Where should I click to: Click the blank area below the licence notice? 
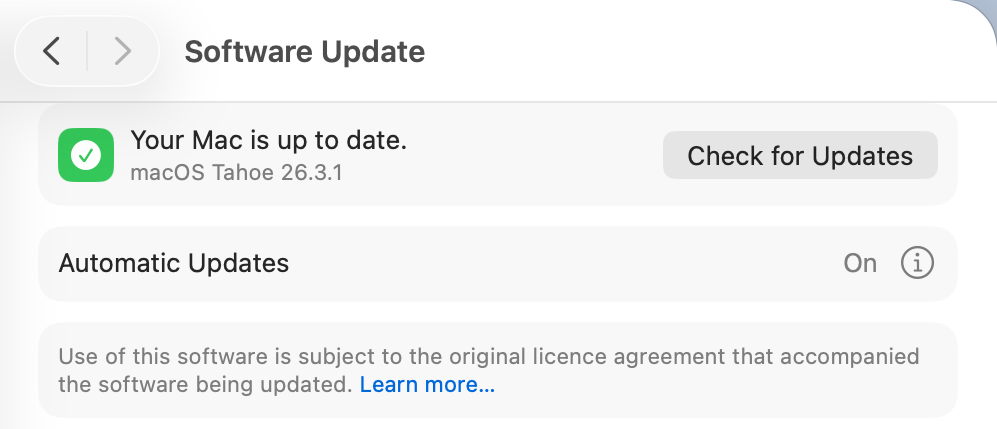tap(500, 422)
